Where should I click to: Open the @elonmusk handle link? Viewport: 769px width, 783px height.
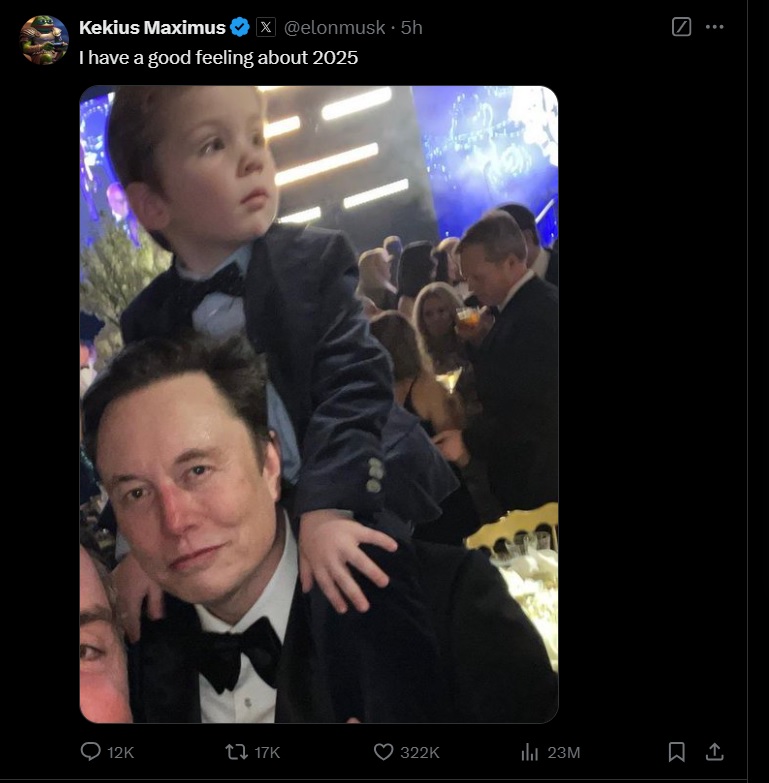337,28
